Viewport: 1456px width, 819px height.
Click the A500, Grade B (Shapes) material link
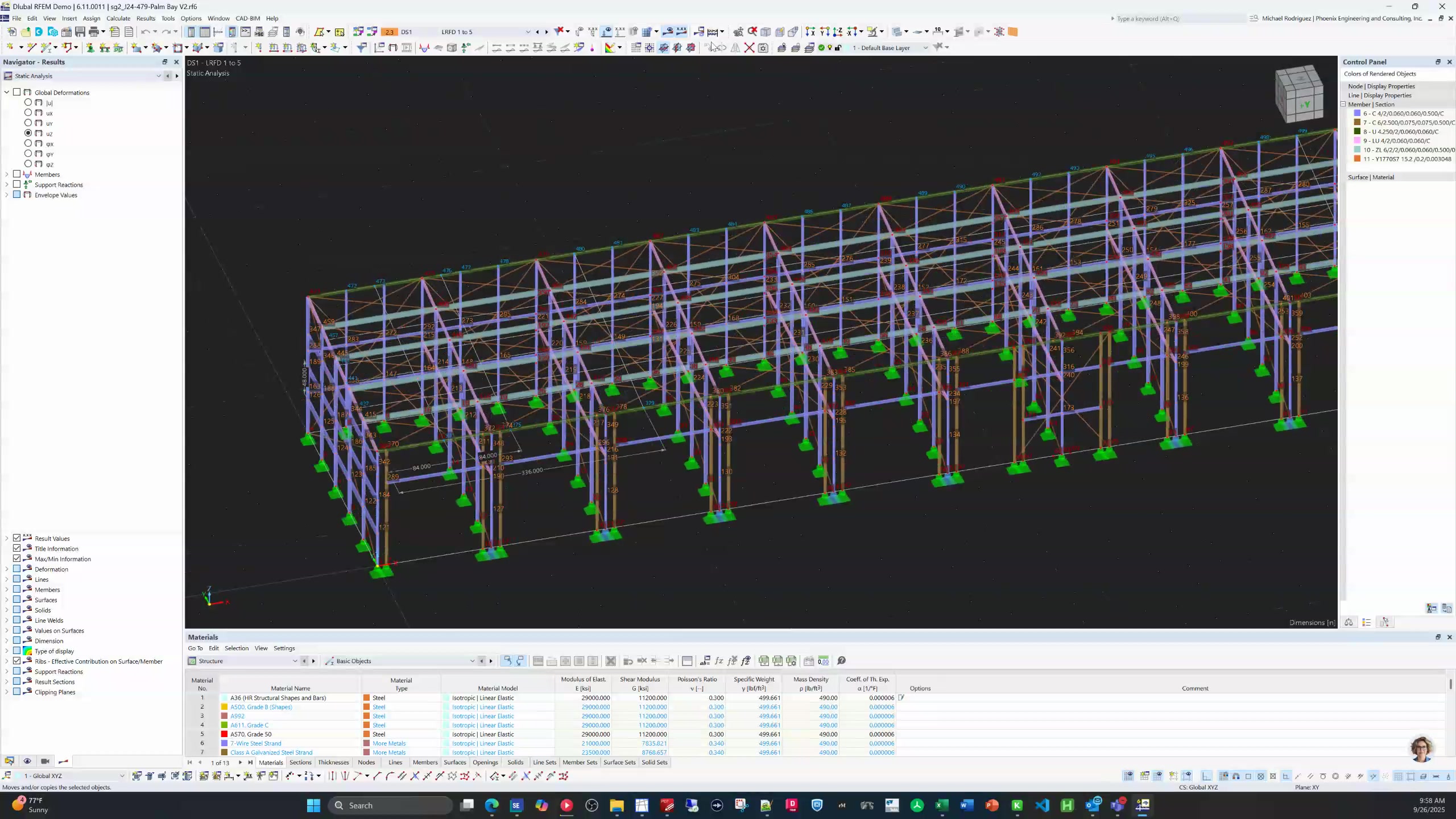tap(261, 707)
